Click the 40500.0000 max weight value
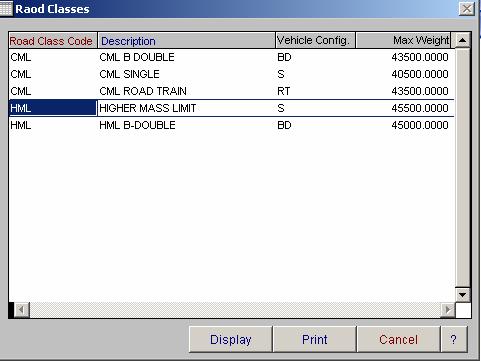 [420, 74]
